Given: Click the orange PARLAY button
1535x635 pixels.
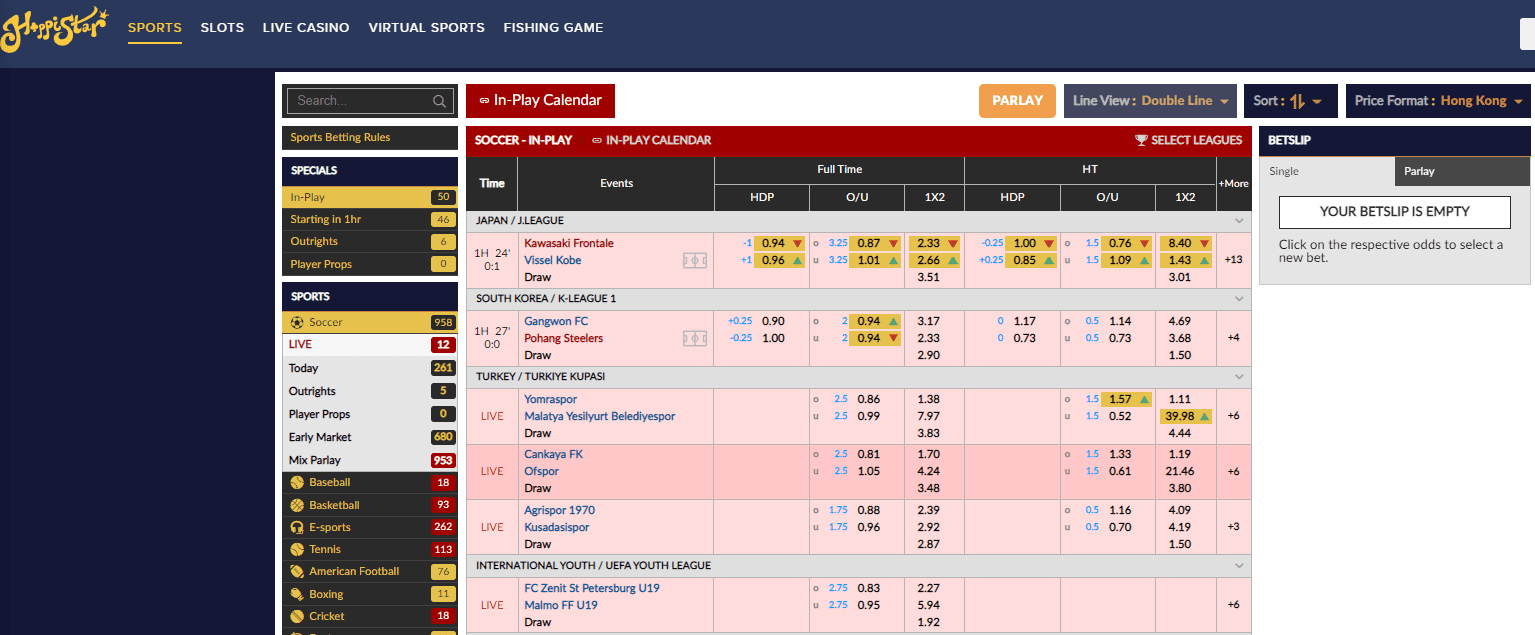Looking at the screenshot, I should [1017, 101].
